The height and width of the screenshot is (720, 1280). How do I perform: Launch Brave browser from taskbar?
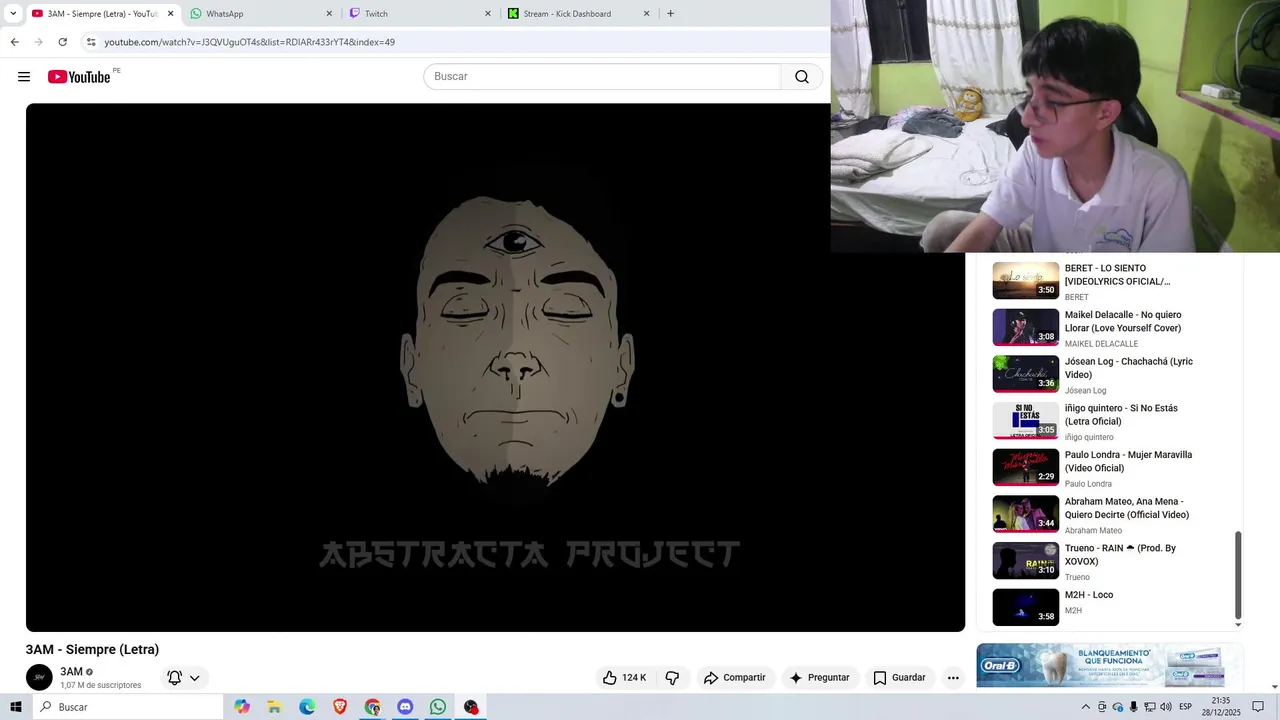tap(340, 707)
